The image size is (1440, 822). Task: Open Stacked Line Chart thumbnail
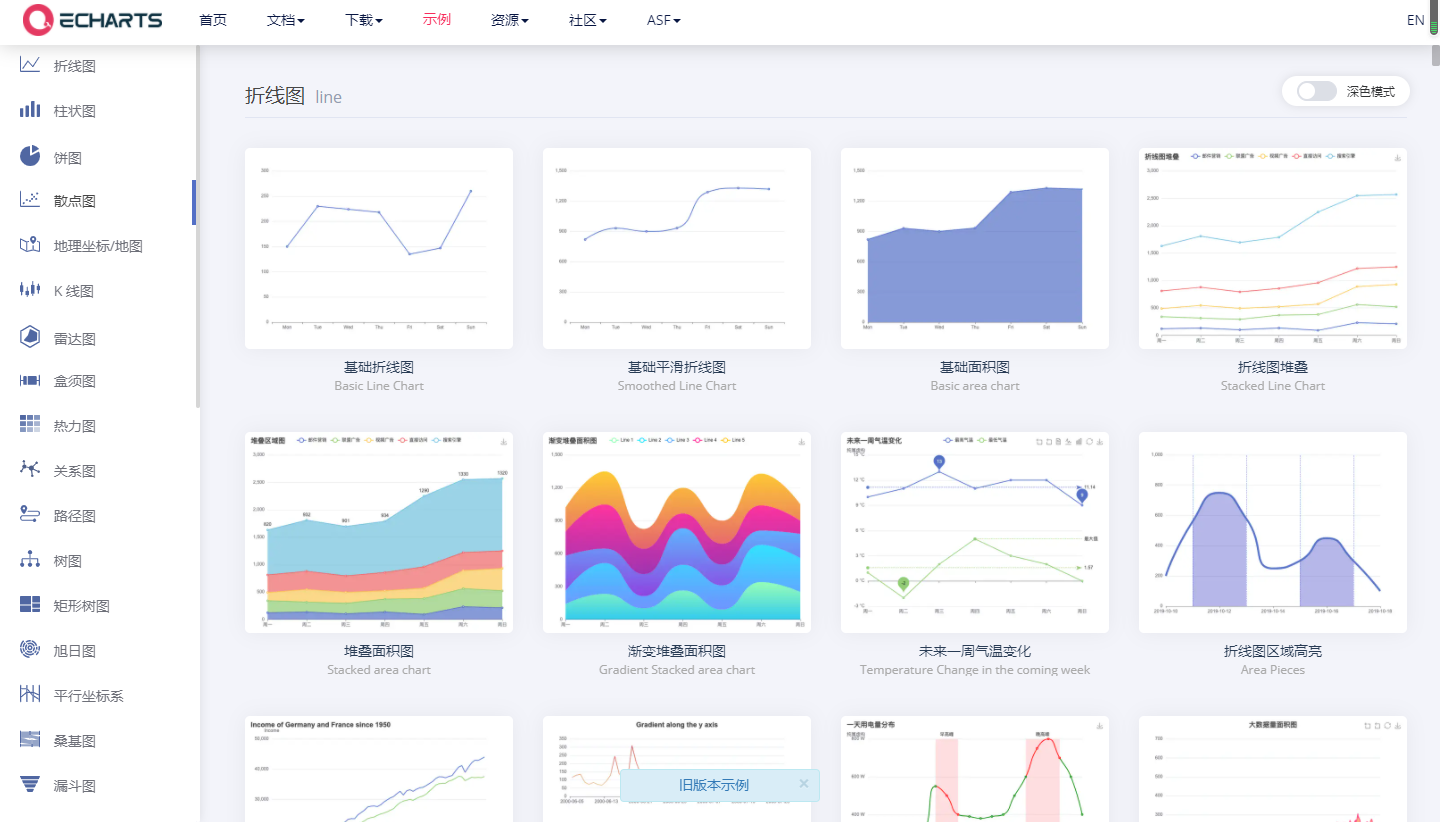1273,248
